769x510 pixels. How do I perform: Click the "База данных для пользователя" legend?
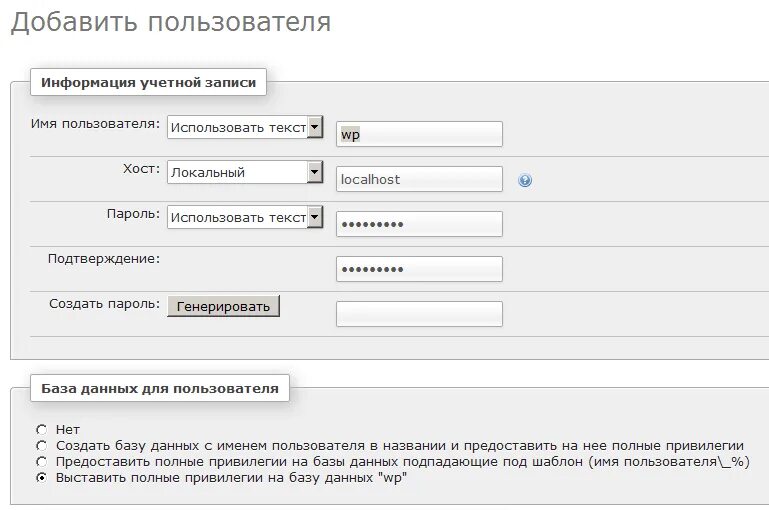(160, 388)
